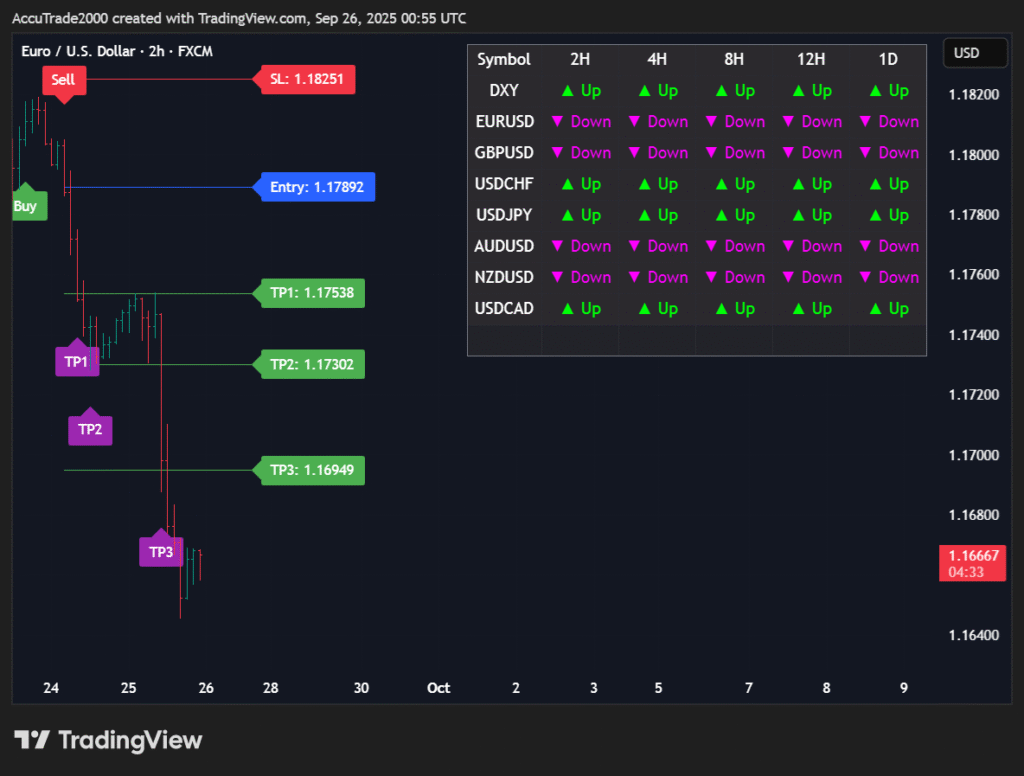Select the purple TP3 marker on chart
The width and height of the screenshot is (1024, 776).
[x=161, y=551]
